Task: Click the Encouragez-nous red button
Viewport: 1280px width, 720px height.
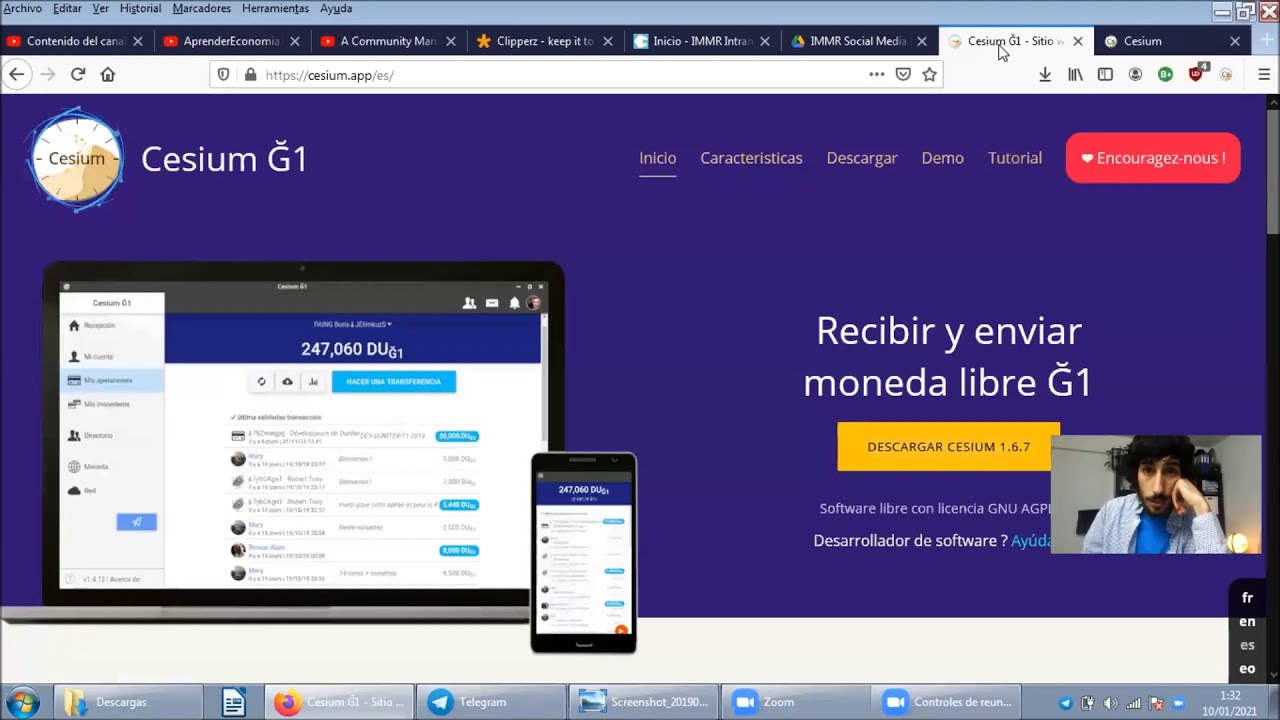Action: pos(1153,158)
